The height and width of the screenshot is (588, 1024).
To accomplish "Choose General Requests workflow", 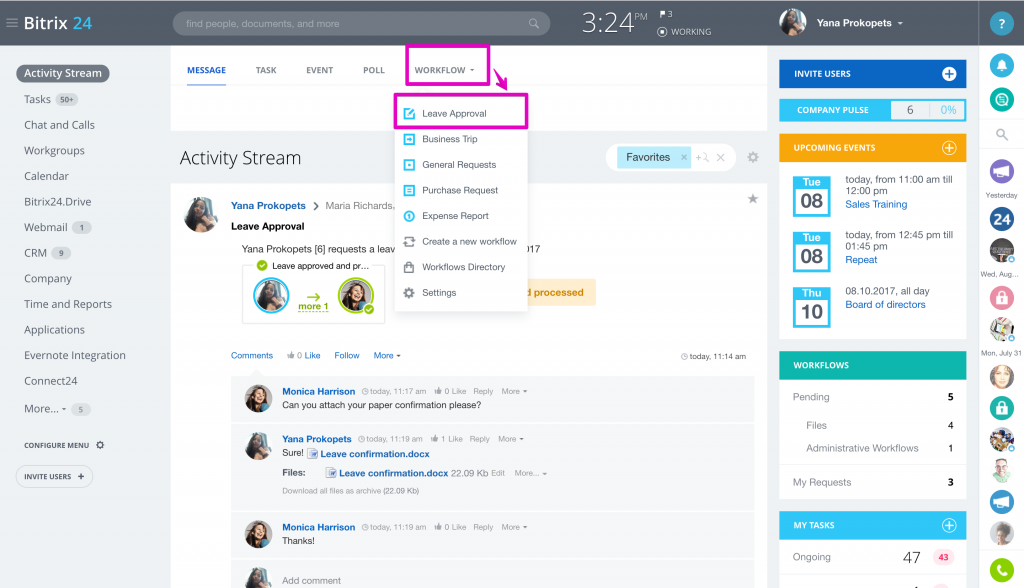I will click(460, 165).
